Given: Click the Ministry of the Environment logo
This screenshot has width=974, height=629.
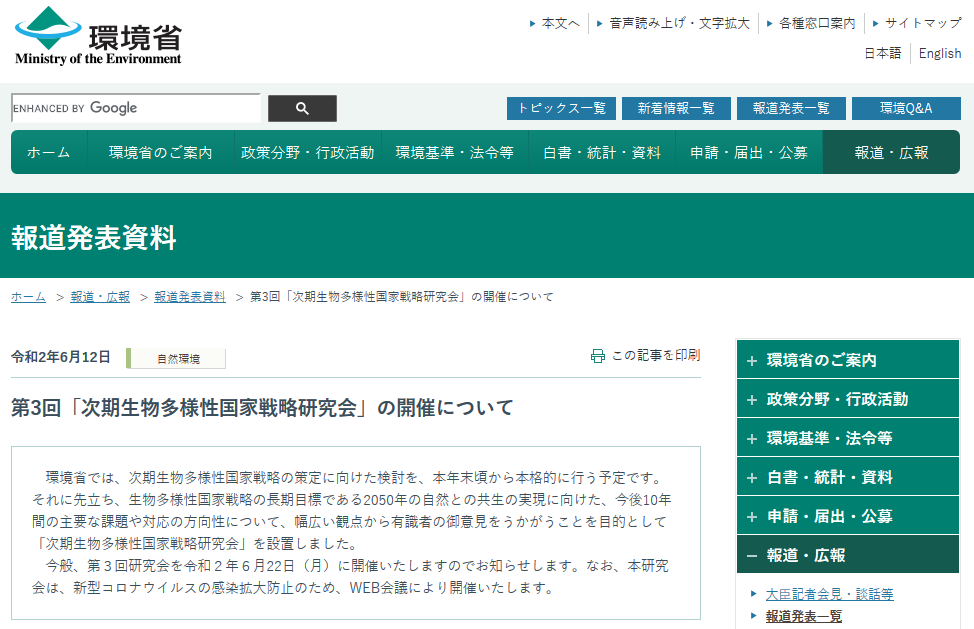Looking at the screenshot, I should [98, 37].
